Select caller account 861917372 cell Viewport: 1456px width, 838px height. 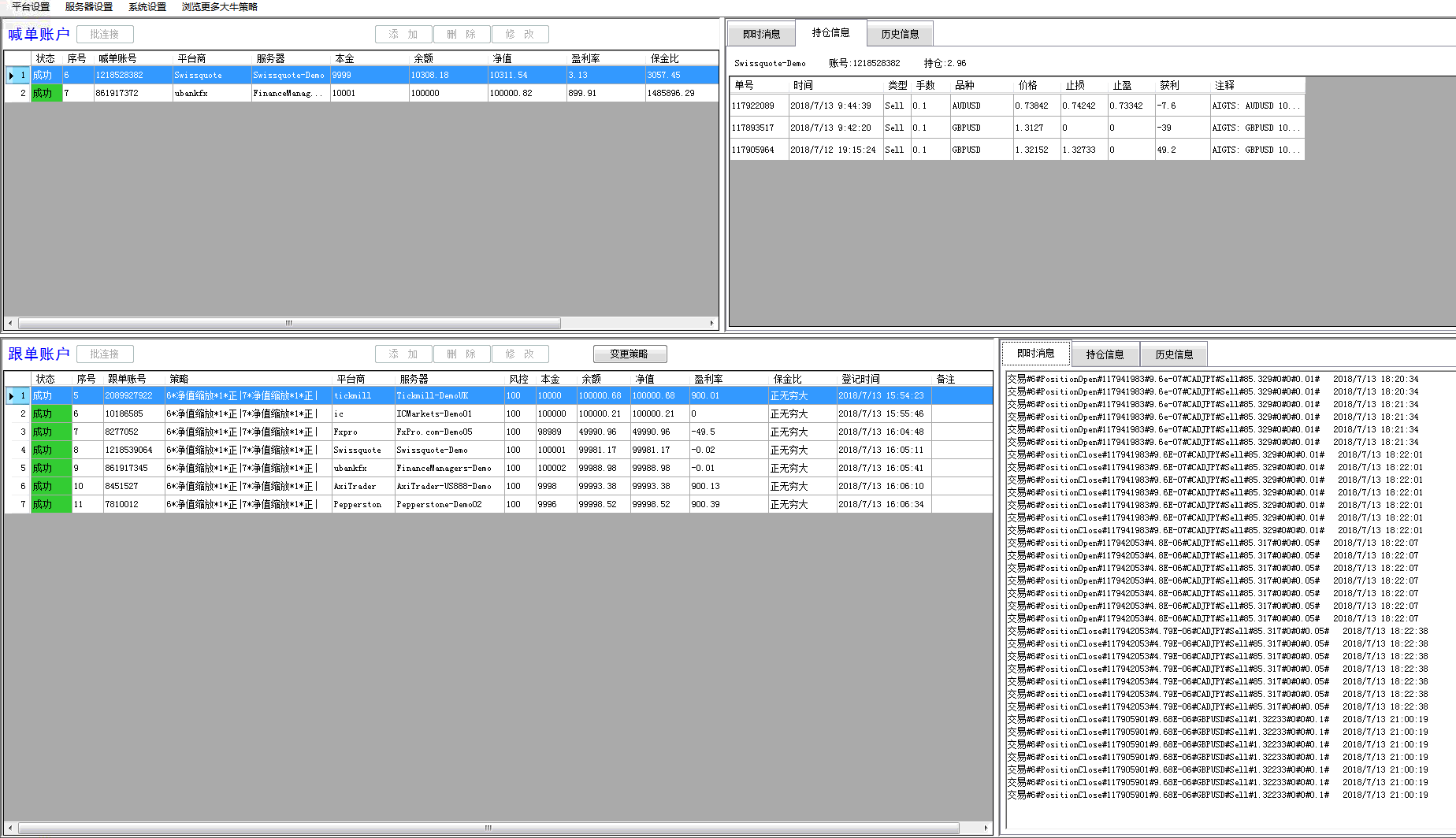133,94
